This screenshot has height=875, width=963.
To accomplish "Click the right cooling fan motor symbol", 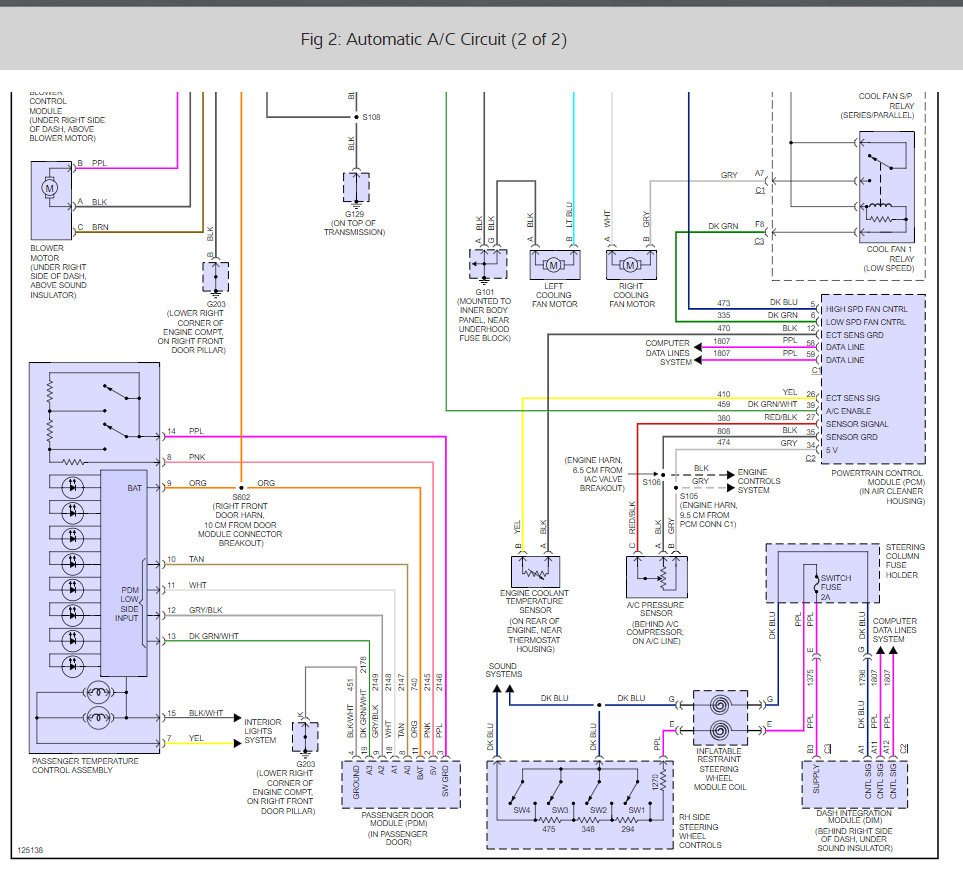I will 631,265.
